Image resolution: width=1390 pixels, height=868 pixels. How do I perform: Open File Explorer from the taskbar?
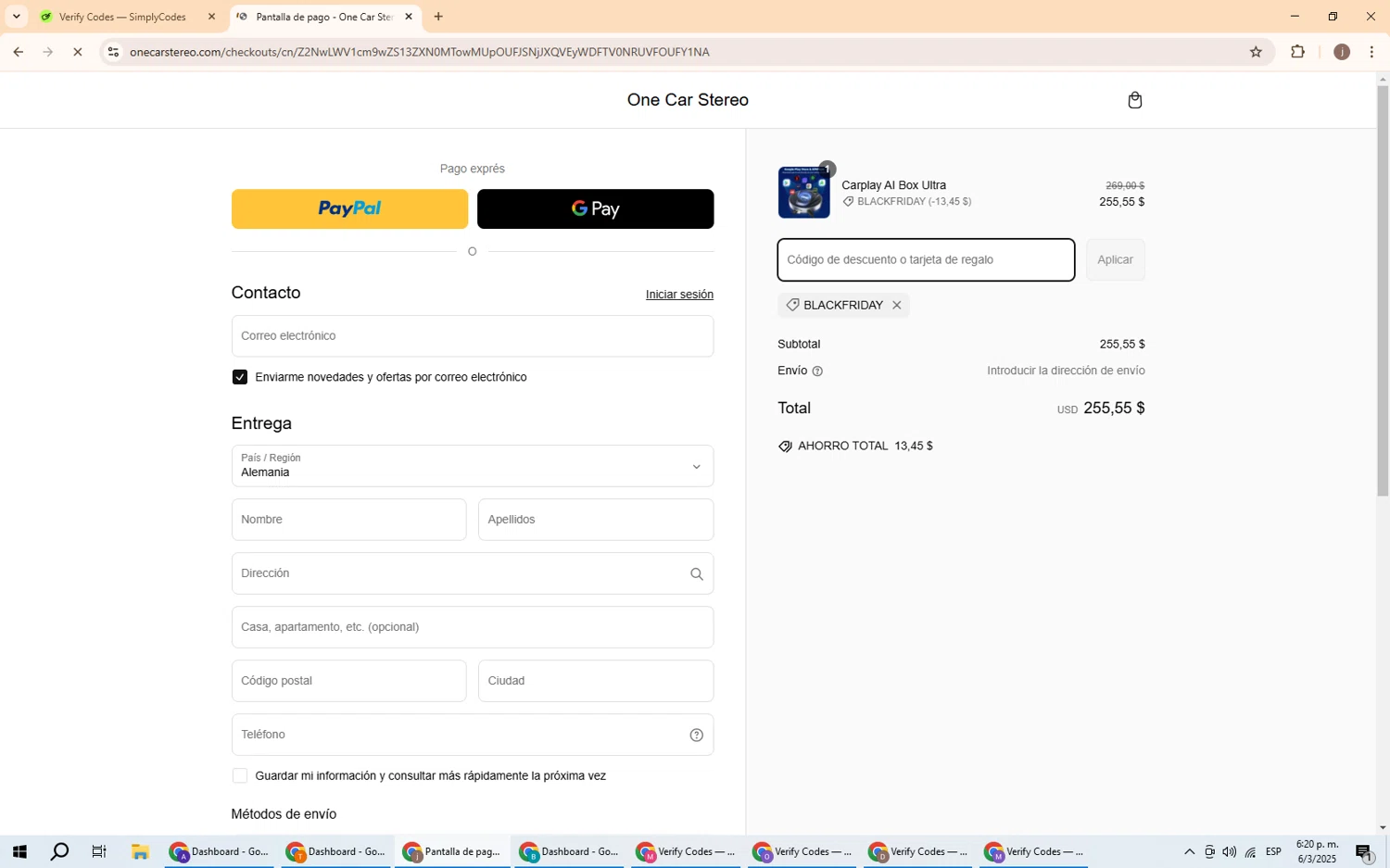(140, 851)
